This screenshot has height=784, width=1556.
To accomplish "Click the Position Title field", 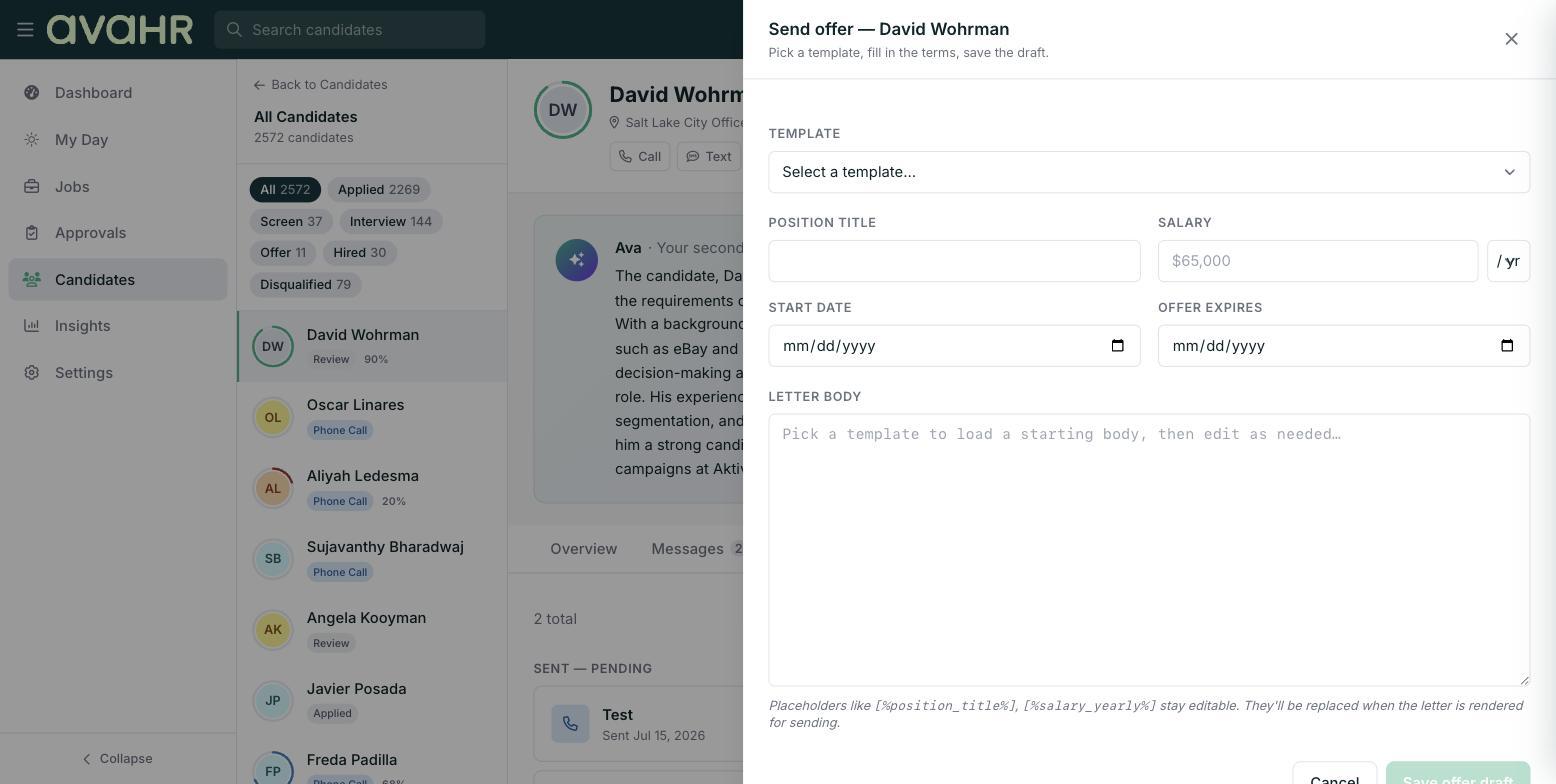I will tap(954, 261).
